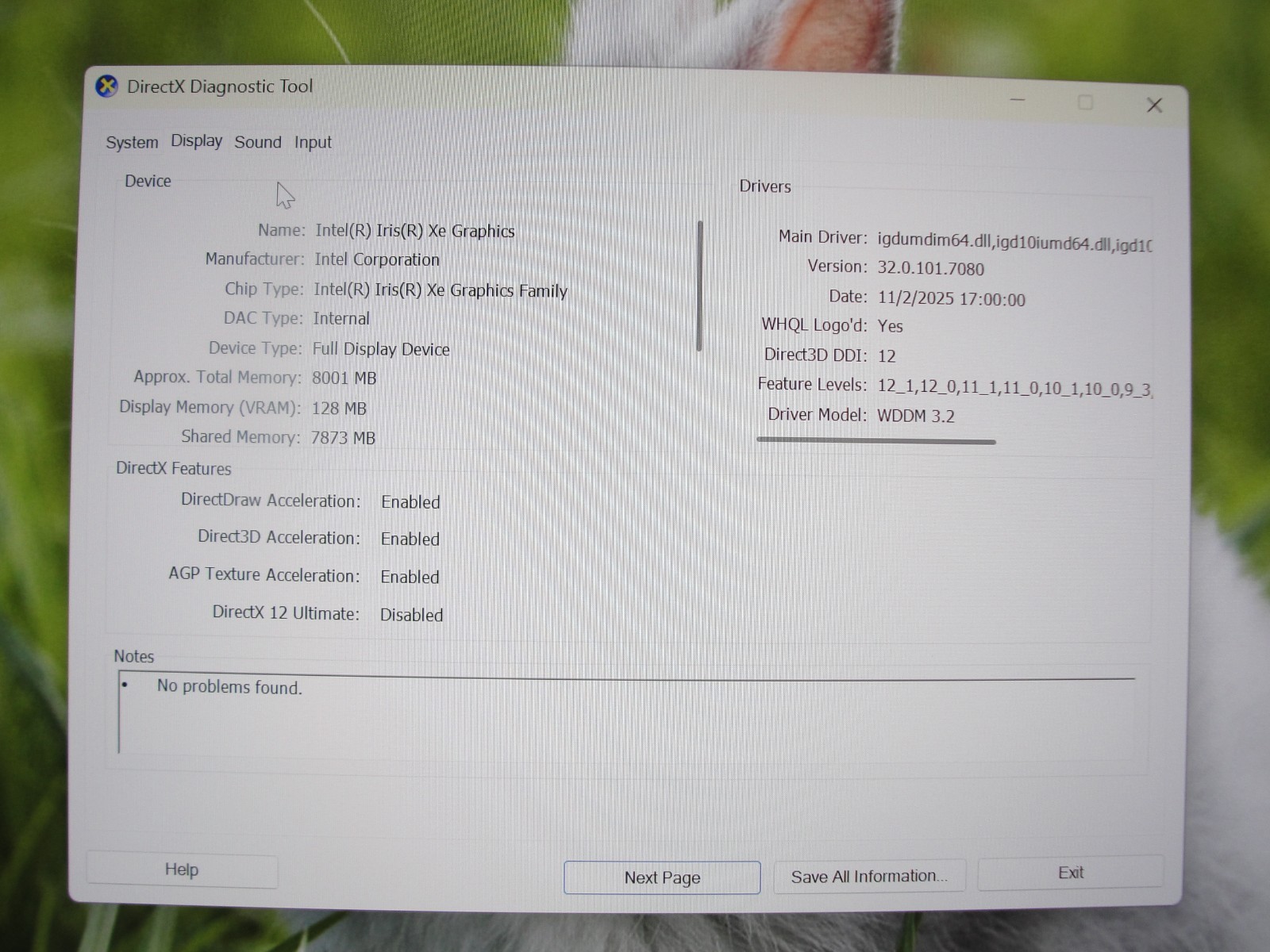Screen dimensions: 1270x952
Task: Click the DirectX Diagnostic Tool title icon
Action: 106,86
